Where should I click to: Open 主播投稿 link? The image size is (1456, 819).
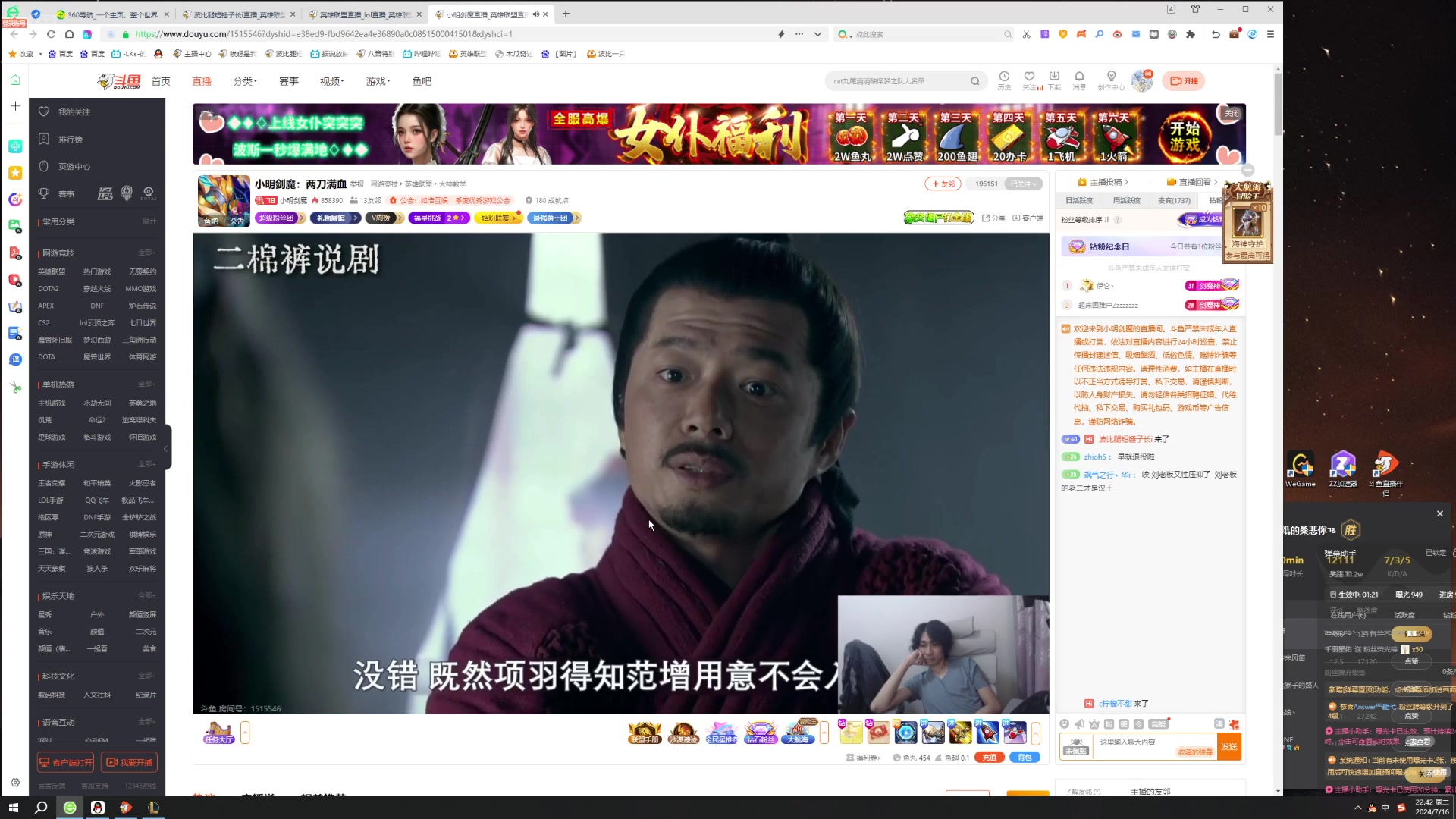click(1103, 182)
